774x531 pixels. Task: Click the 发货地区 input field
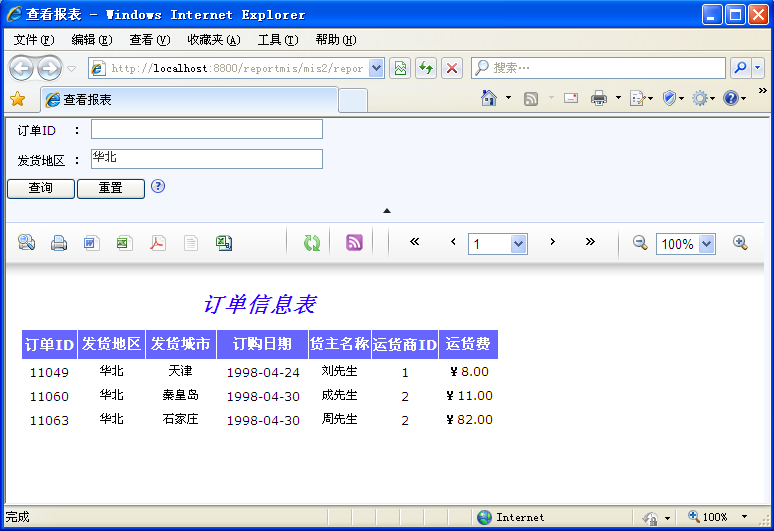[207, 159]
